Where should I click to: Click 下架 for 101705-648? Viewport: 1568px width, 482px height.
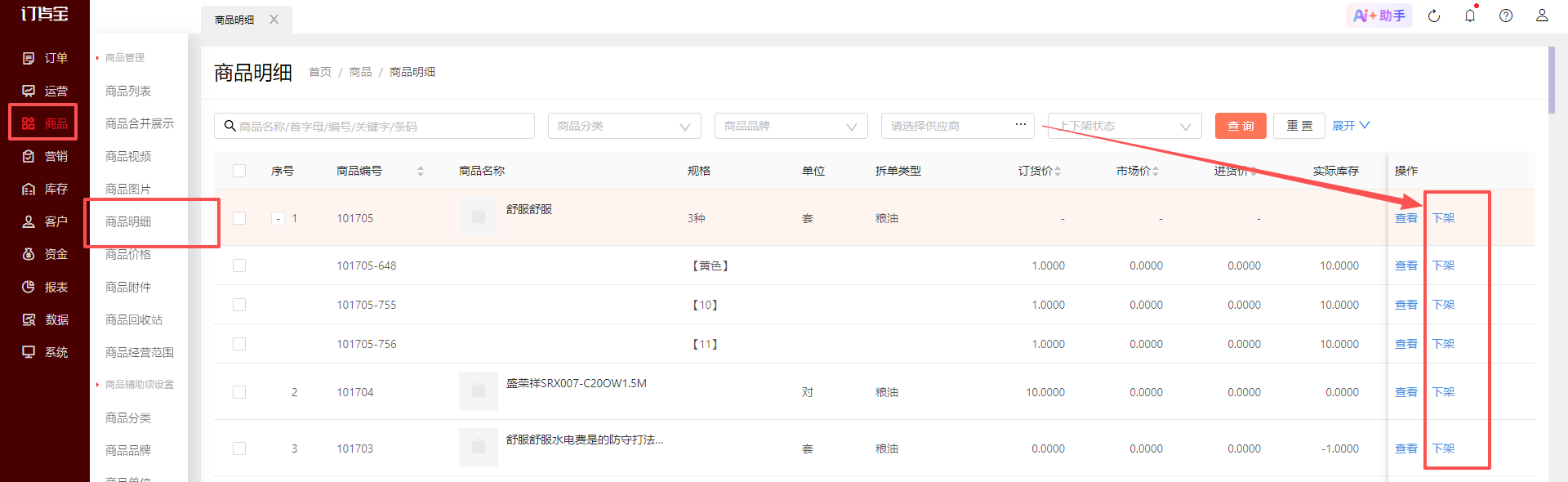pyautogui.click(x=1444, y=266)
